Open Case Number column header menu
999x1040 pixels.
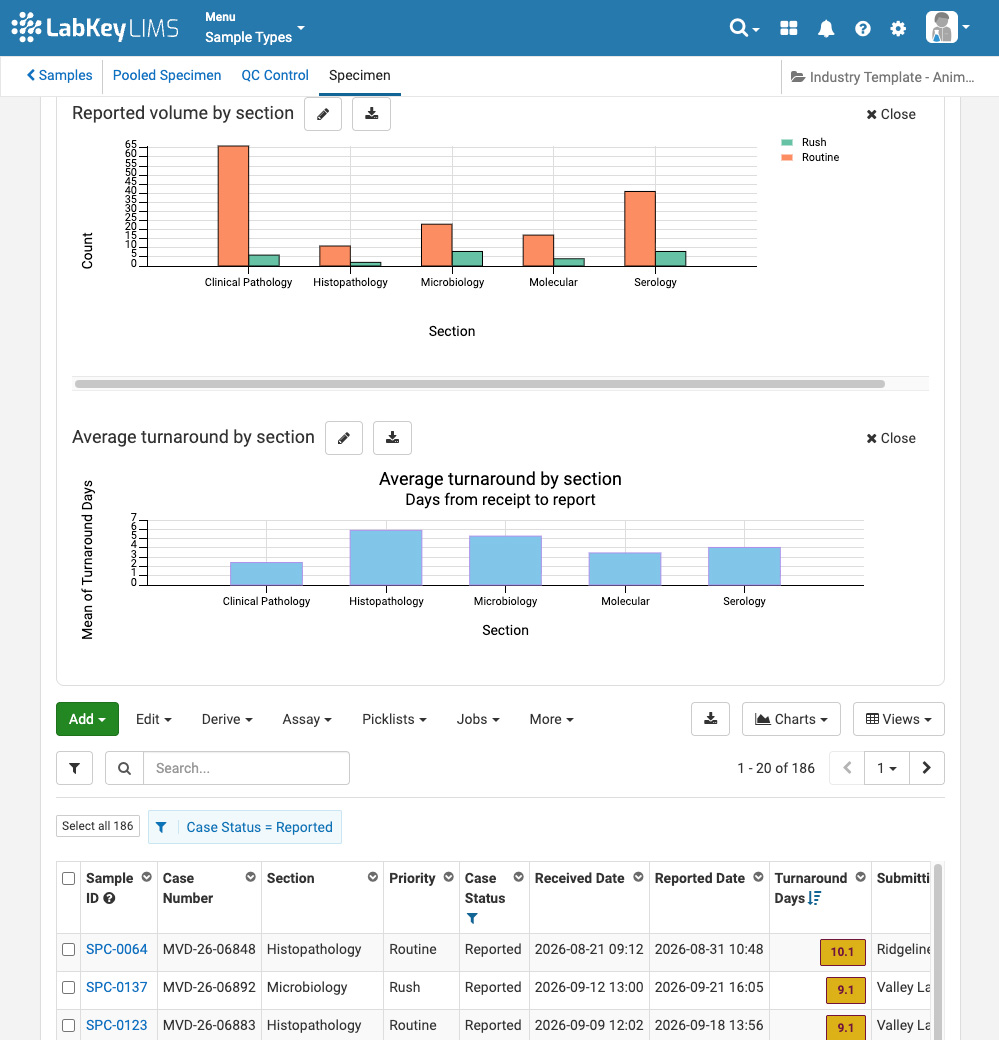[251, 877]
